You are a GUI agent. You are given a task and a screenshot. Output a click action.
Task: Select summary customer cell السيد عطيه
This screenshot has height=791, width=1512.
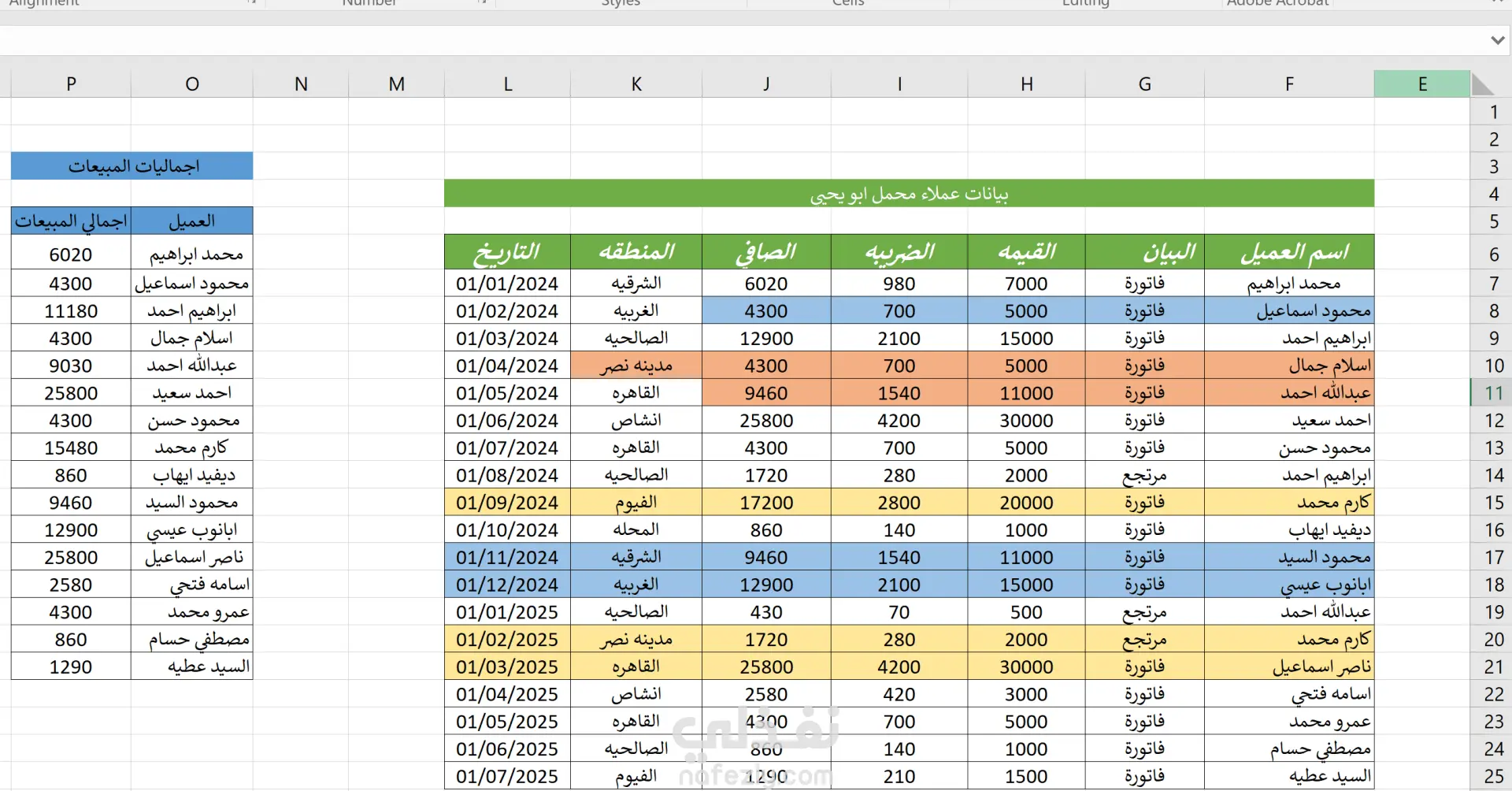click(192, 667)
